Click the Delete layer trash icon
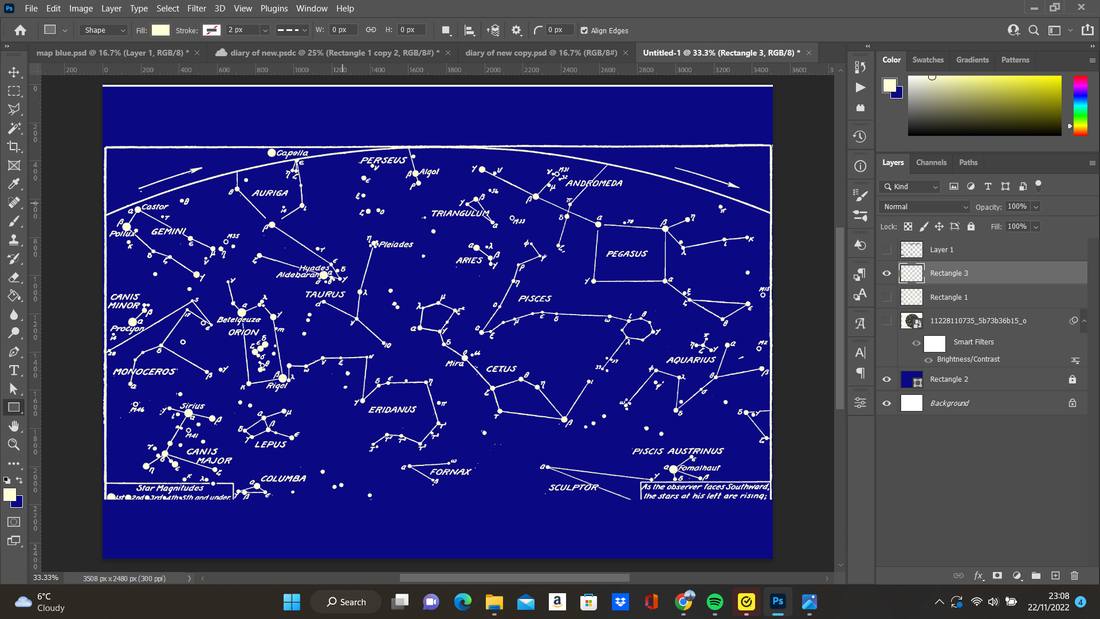The height and width of the screenshot is (619, 1100). [x=1074, y=575]
